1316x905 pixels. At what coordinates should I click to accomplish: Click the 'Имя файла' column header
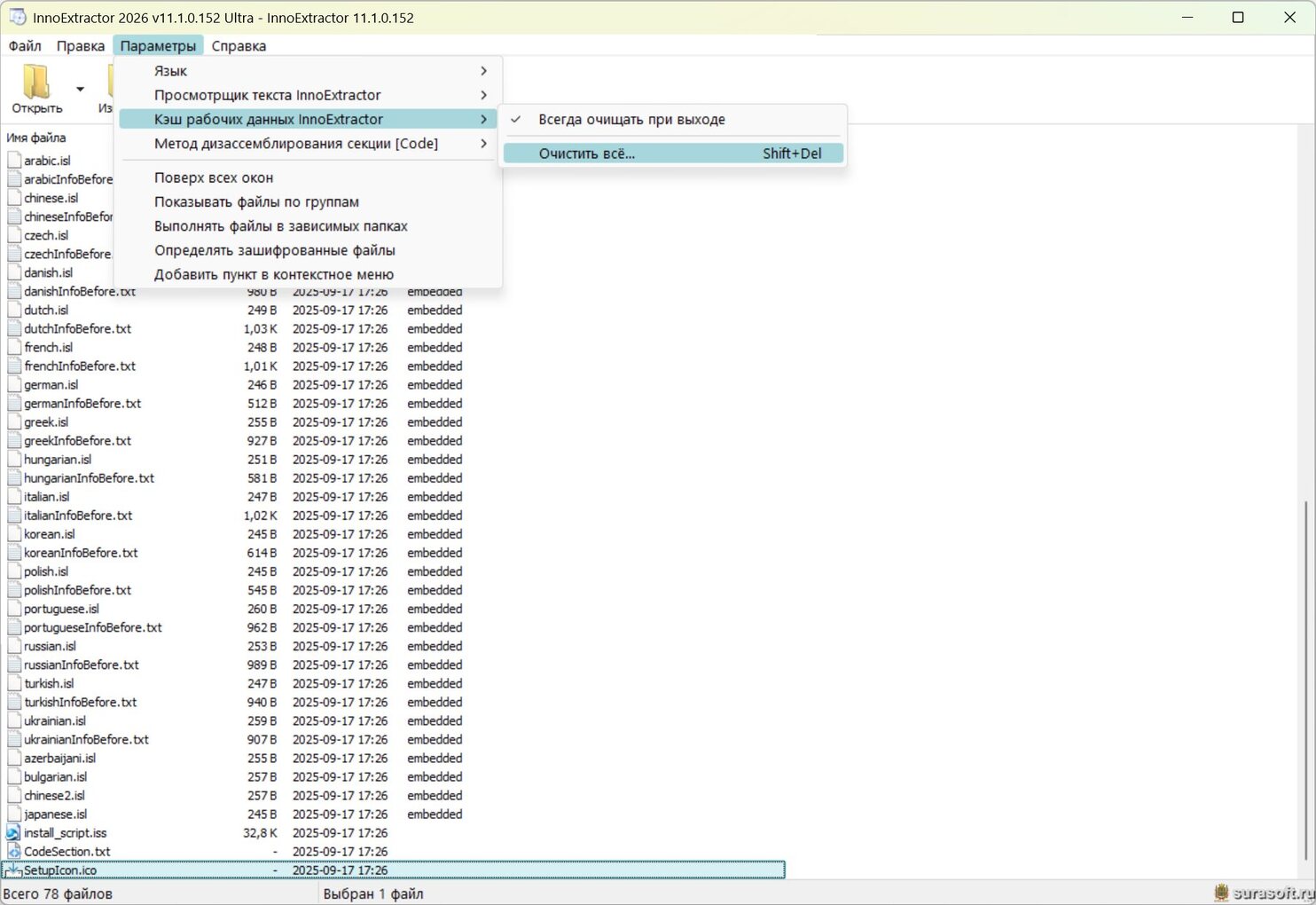pos(36,138)
